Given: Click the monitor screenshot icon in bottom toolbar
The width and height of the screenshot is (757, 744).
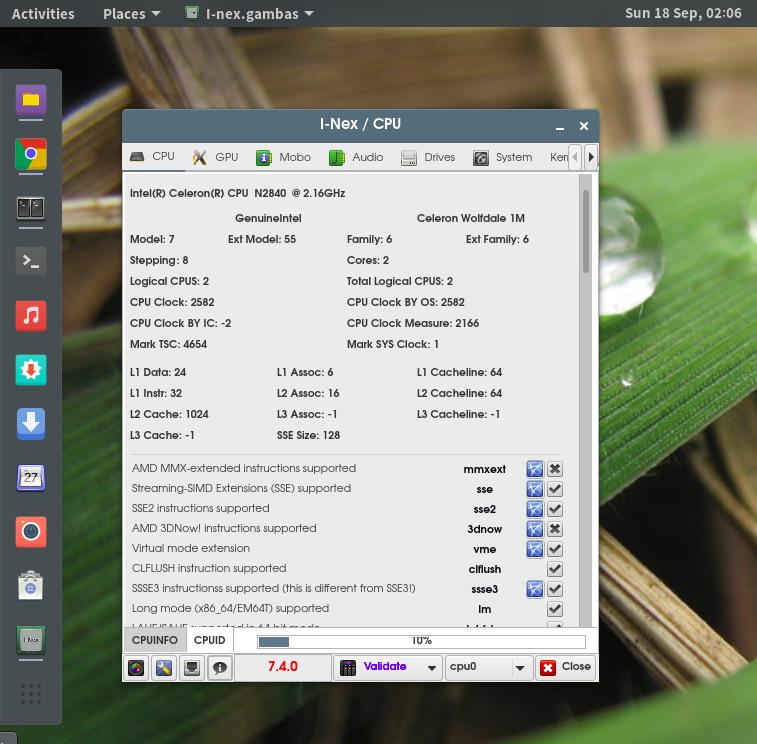Looking at the screenshot, I should coord(192,668).
